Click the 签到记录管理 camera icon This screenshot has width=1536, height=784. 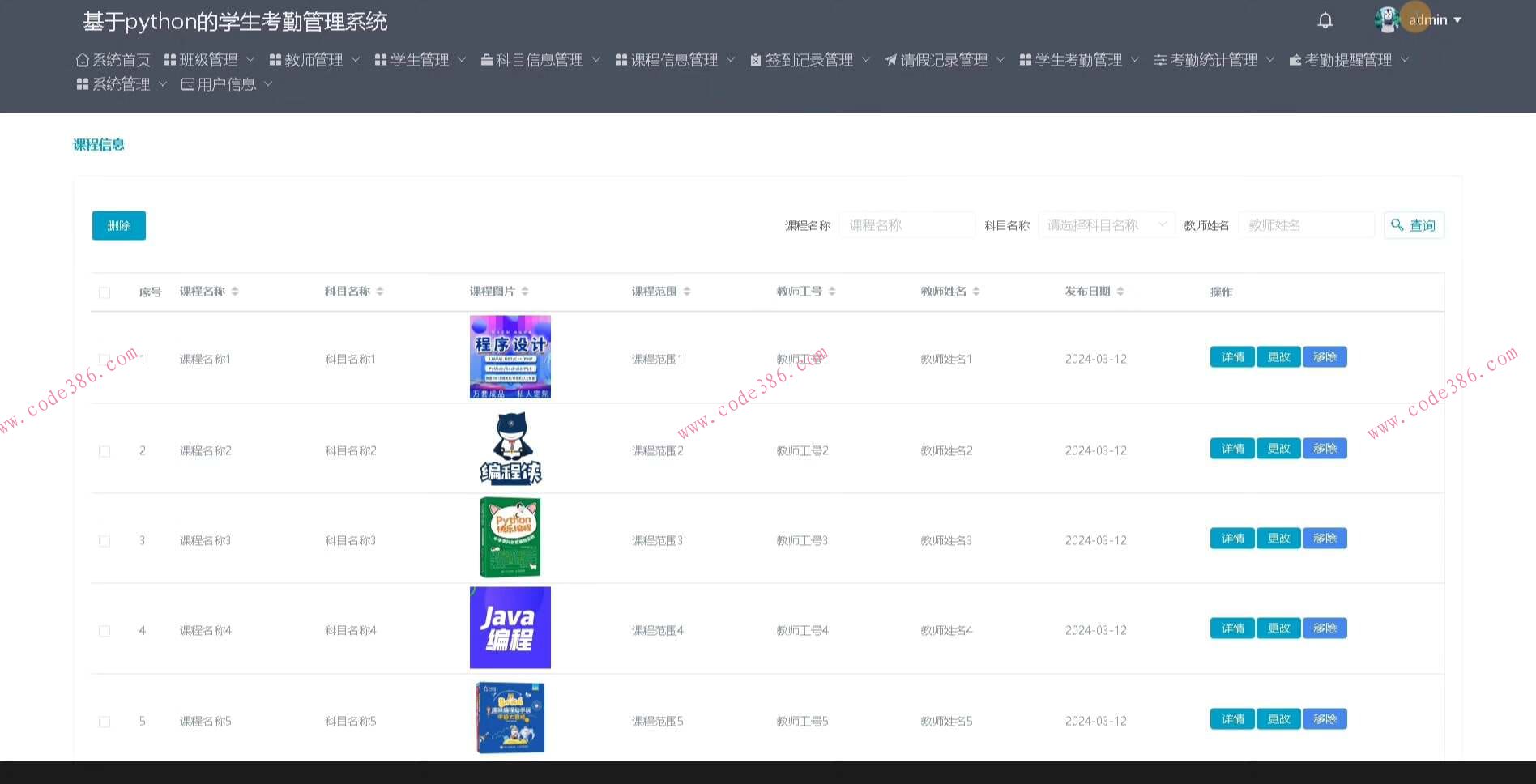pos(755,58)
